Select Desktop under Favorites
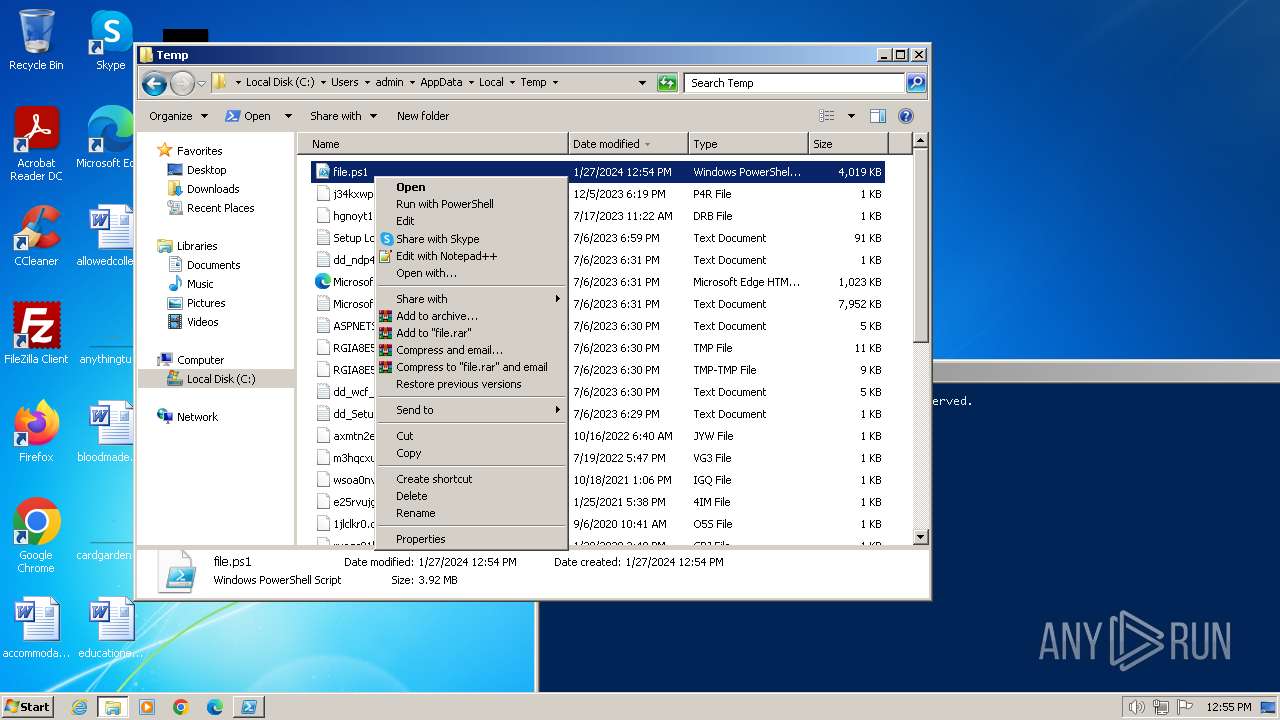This screenshot has width=1280, height=720. [x=206, y=170]
